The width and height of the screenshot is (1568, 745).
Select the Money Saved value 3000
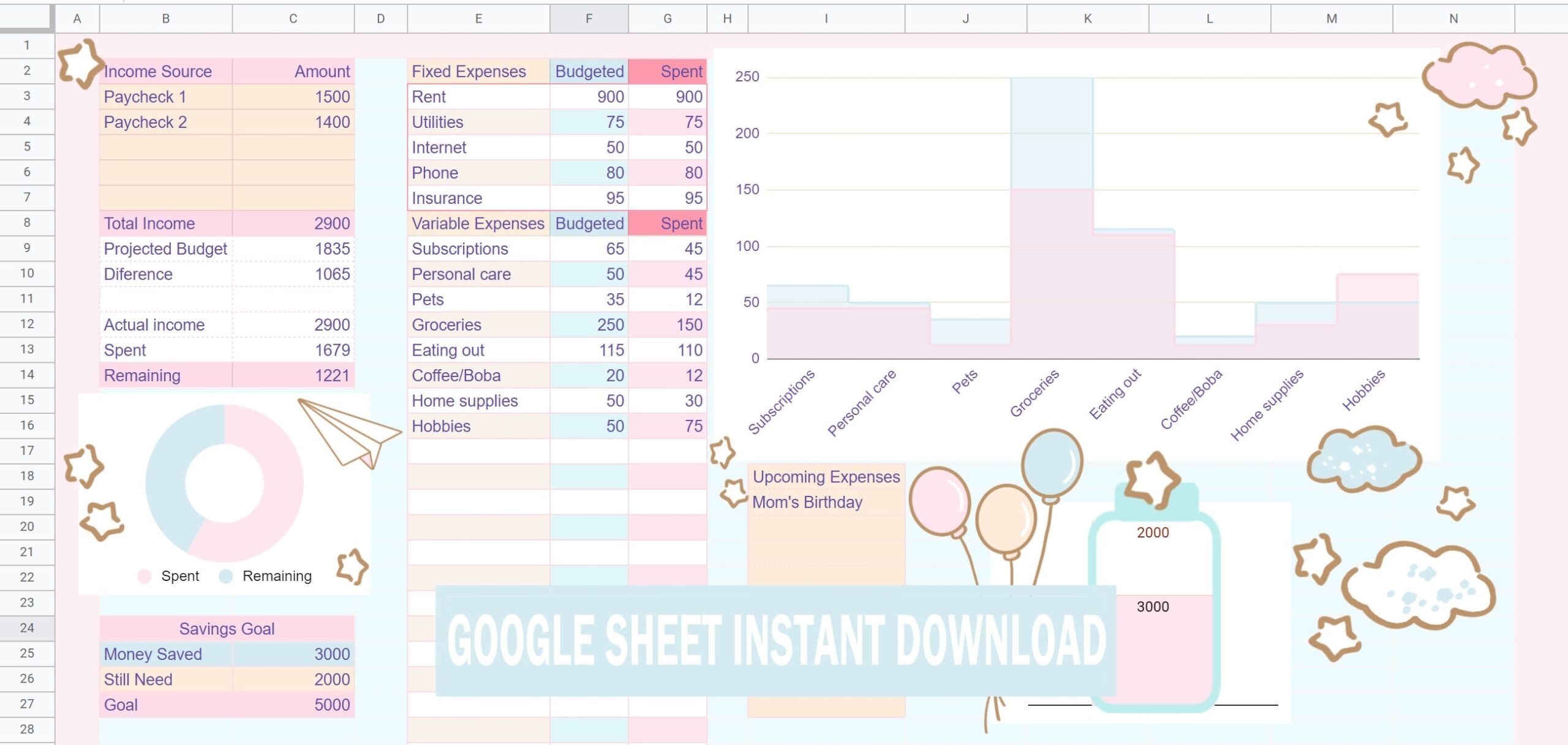(x=293, y=654)
